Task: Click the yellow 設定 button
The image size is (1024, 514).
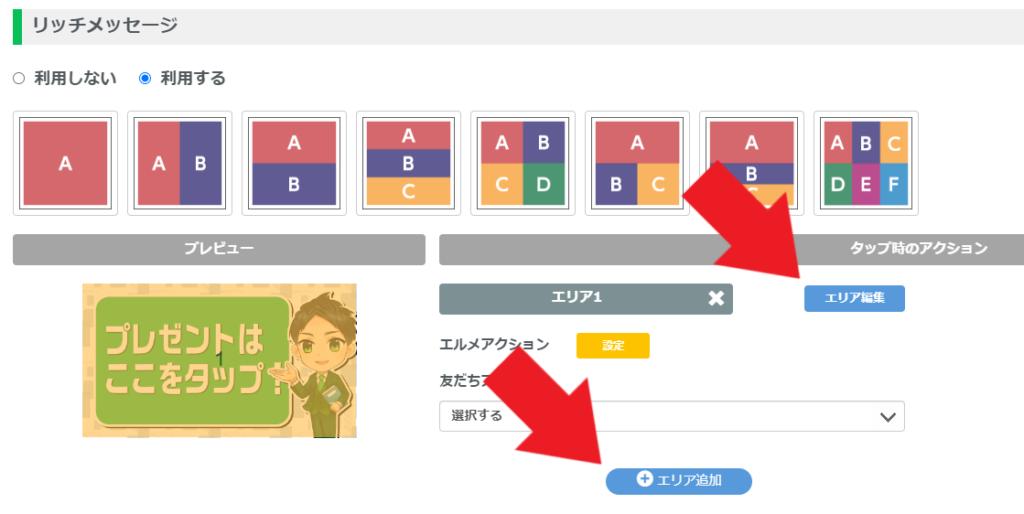Action: pyautogui.click(x=613, y=345)
